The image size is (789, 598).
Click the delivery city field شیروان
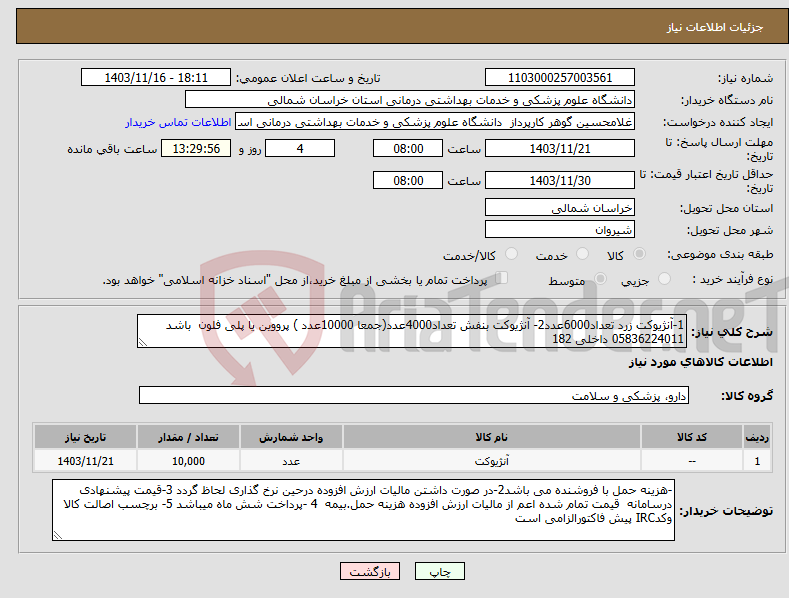(560, 230)
